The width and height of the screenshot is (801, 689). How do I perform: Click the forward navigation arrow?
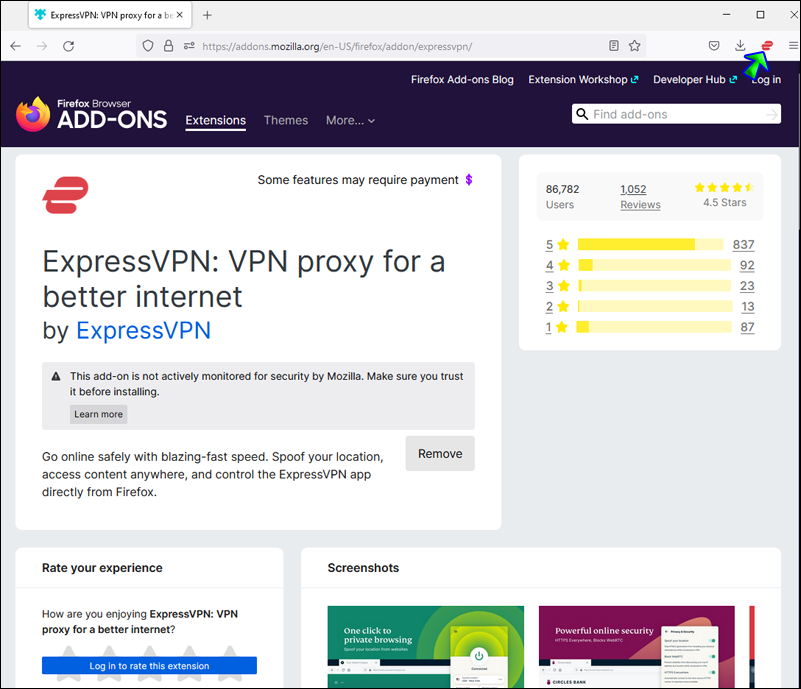point(42,46)
